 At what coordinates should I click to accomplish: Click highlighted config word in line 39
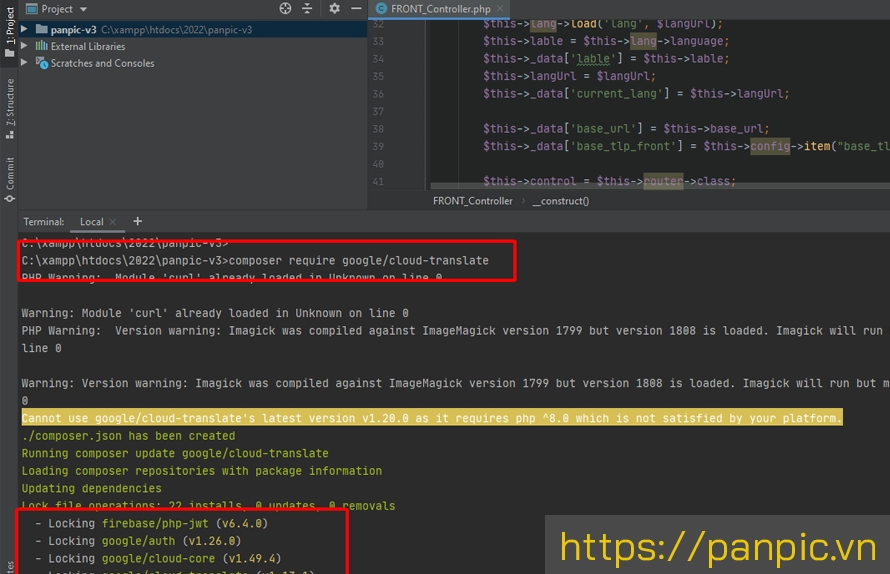coord(770,146)
